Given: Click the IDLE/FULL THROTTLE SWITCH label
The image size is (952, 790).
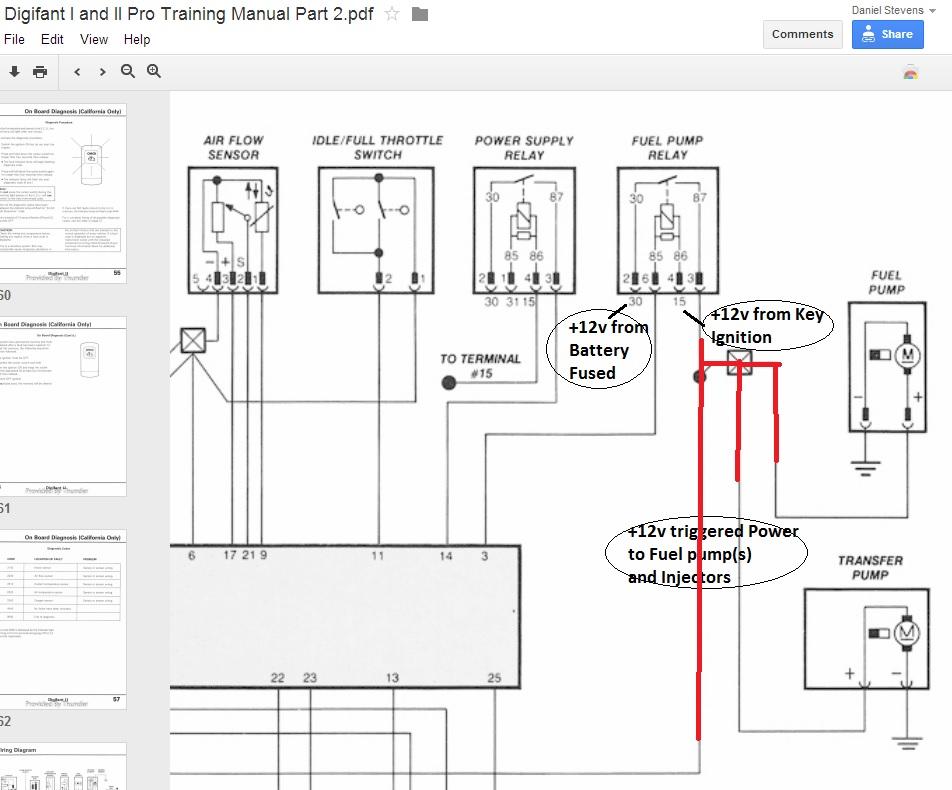Looking at the screenshot, I should [378, 148].
